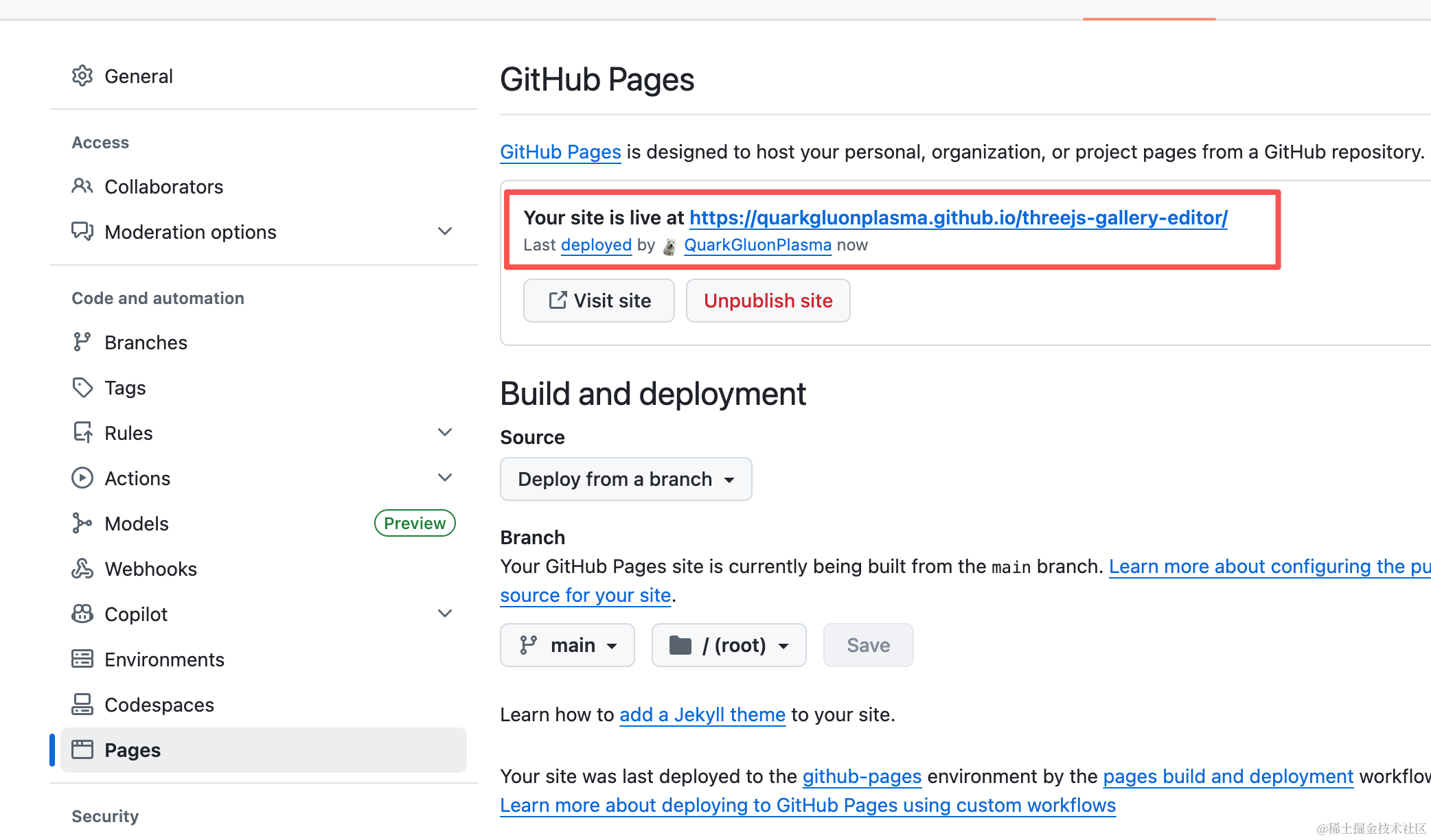Image resolution: width=1431 pixels, height=840 pixels.
Task: Select the Pages menu item
Action: pyautogui.click(x=264, y=750)
